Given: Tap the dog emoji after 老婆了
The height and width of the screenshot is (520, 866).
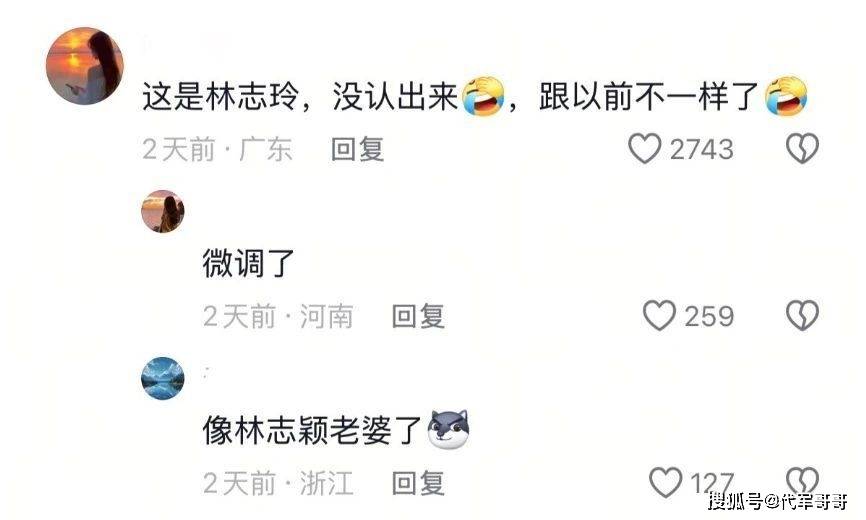Looking at the screenshot, I should tap(450, 429).
